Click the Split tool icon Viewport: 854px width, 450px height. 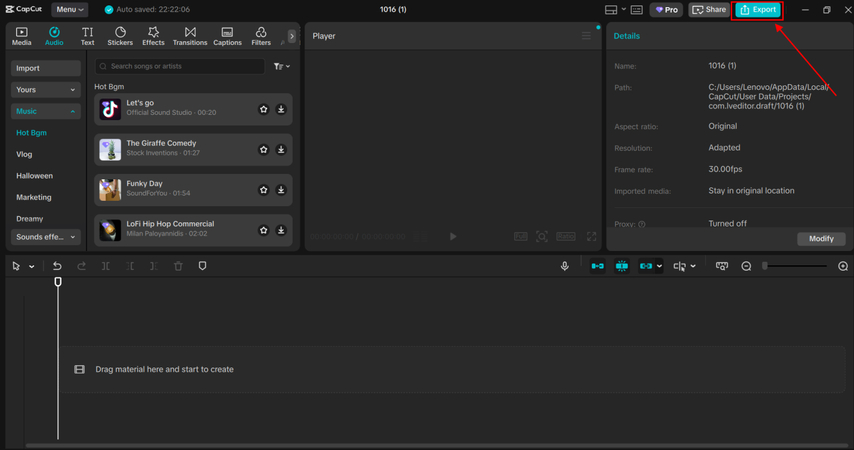(106, 266)
